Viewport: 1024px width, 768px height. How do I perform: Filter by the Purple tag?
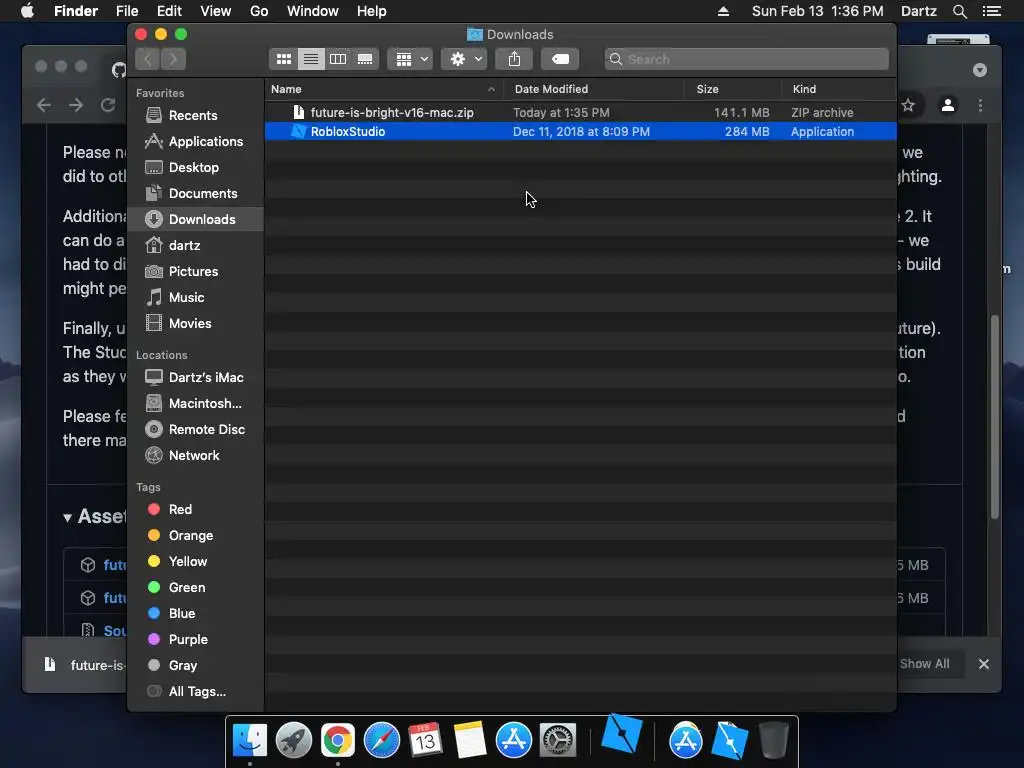(196, 640)
